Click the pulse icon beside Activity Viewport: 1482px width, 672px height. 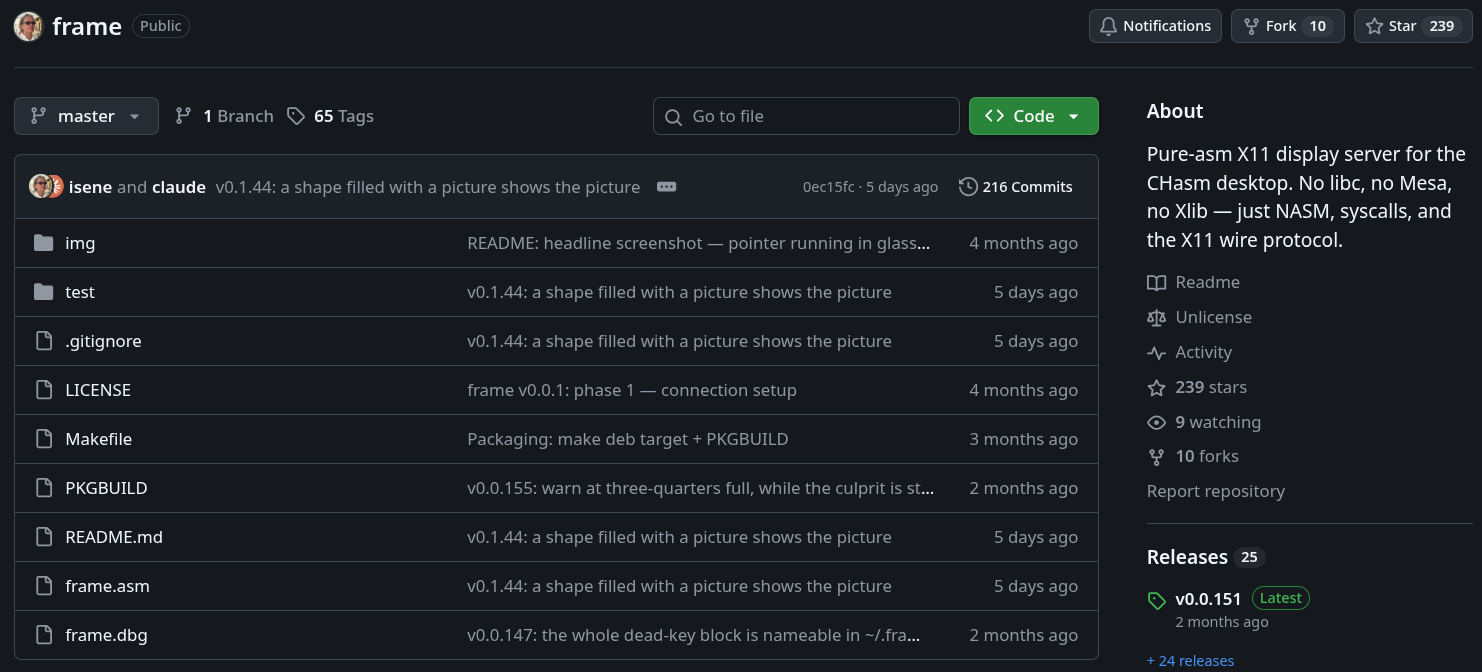[x=1157, y=352]
